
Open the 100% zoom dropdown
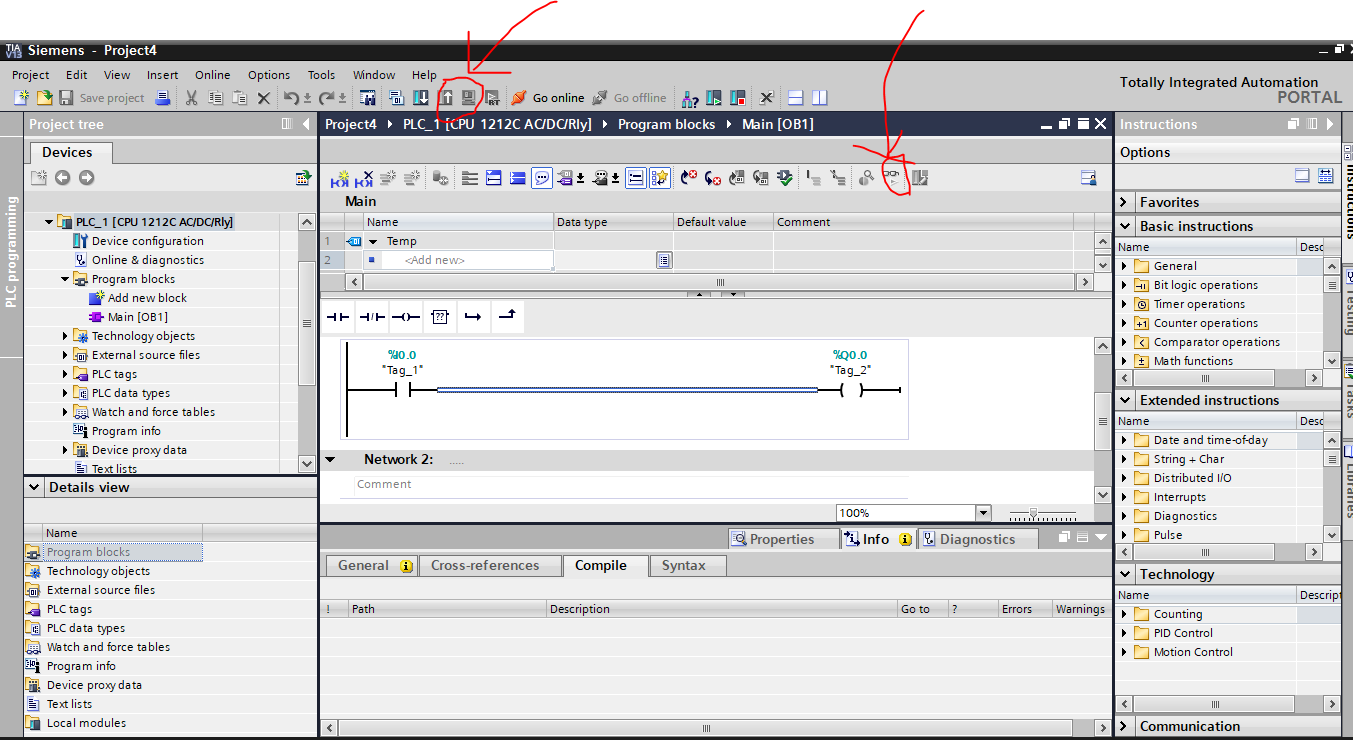click(982, 513)
